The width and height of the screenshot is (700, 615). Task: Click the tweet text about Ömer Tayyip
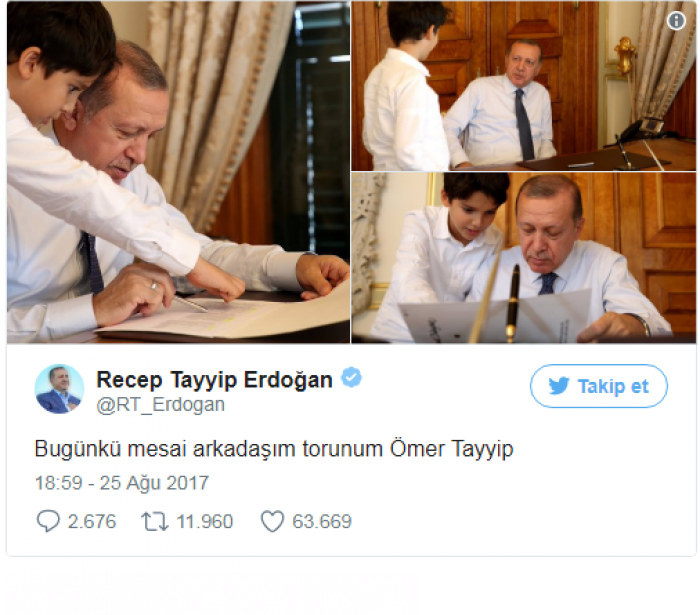click(x=274, y=449)
